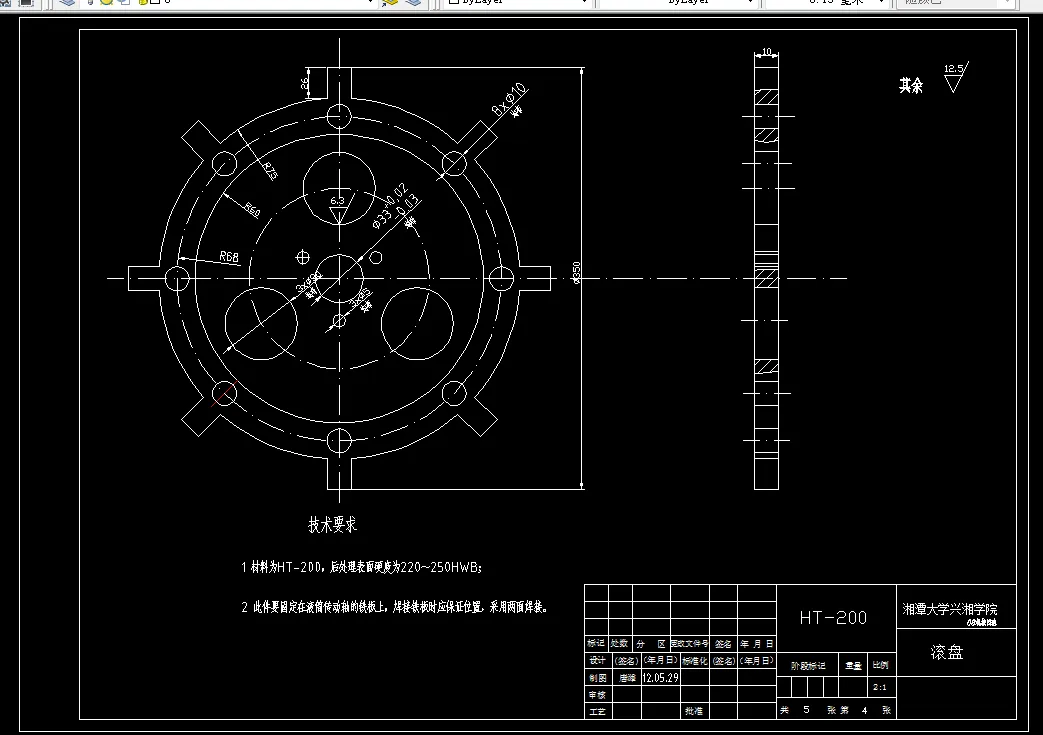
Task: Select the 标记 cell in title block
Action: click(x=596, y=643)
